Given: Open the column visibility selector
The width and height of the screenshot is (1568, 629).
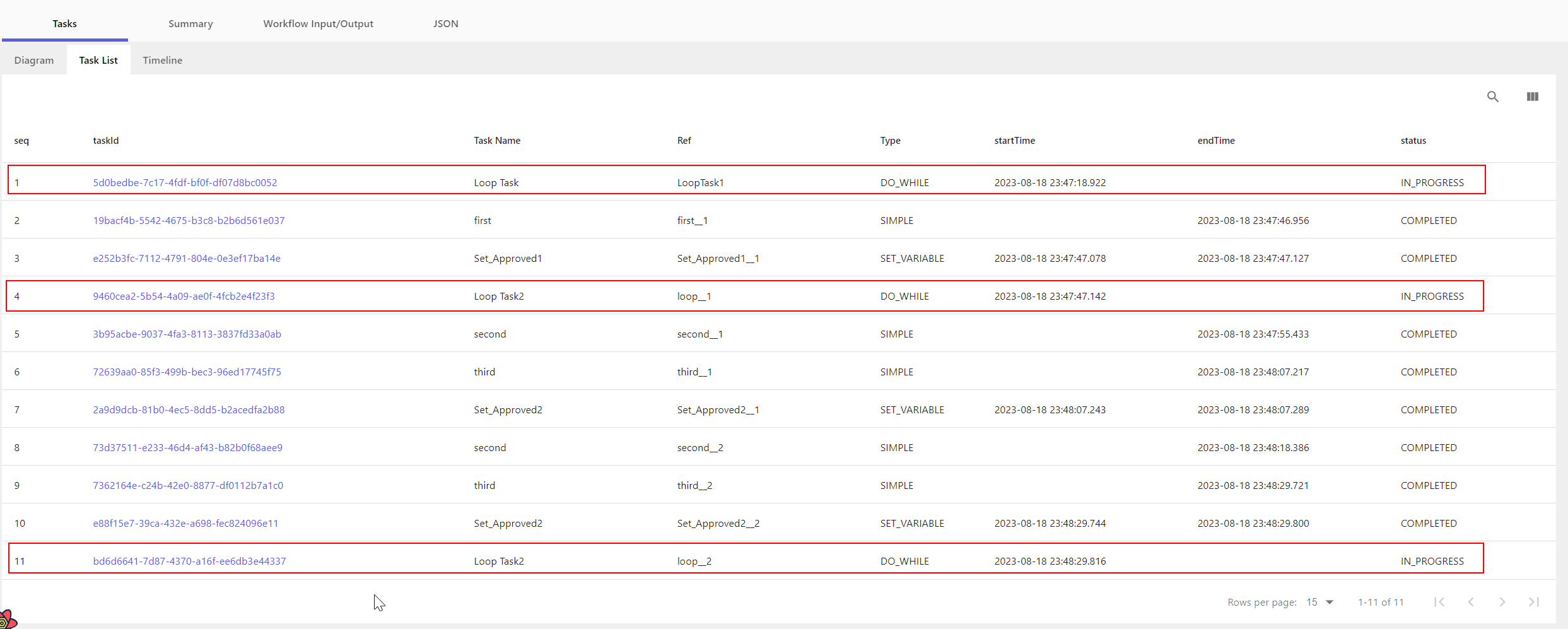Looking at the screenshot, I should (1533, 97).
